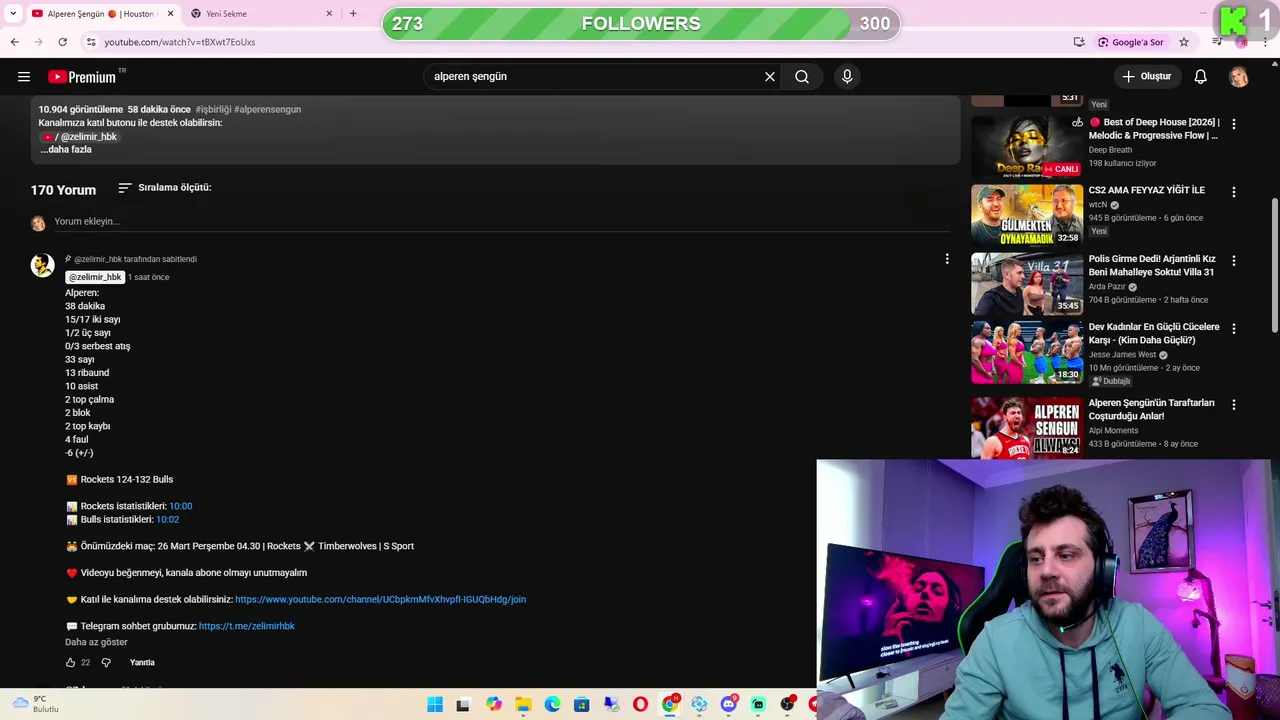Open options for Best of Deep House video
This screenshot has width=1280, height=720.
click(x=1234, y=124)
